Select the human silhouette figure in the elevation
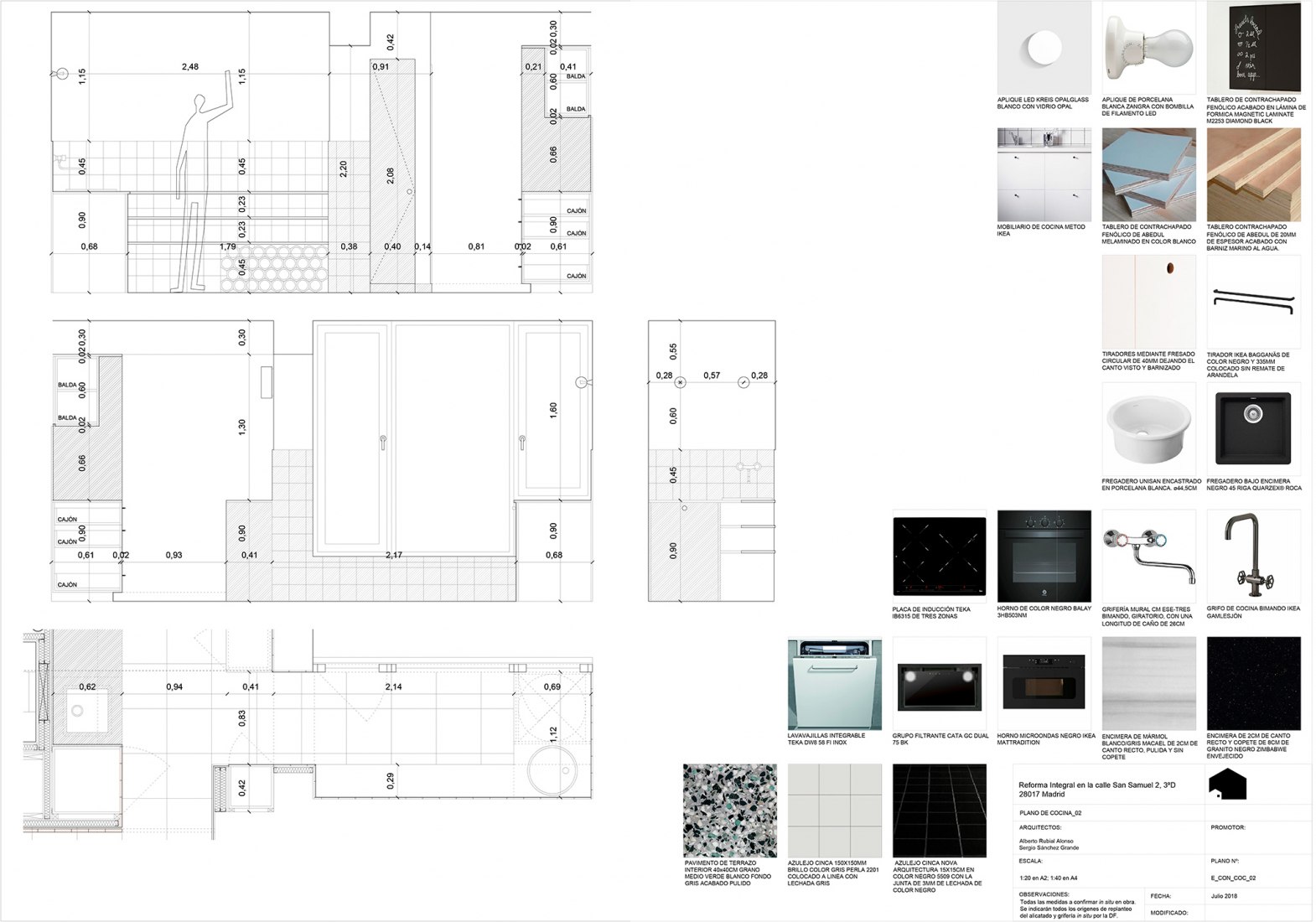Screen dimensions: 1316x922 [x=200, y=182]
